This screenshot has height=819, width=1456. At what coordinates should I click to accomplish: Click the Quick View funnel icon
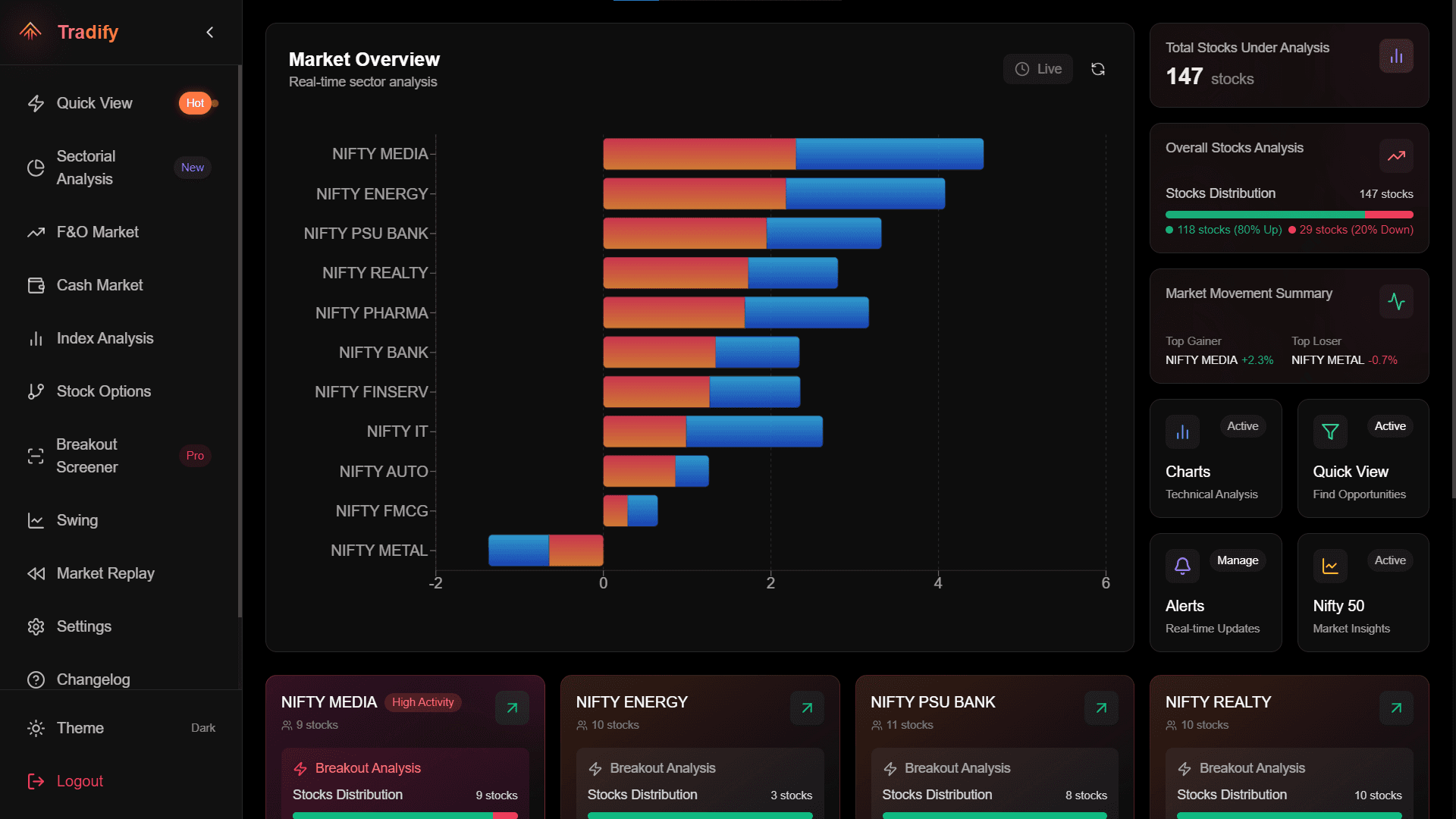[x=1330, y=431]
